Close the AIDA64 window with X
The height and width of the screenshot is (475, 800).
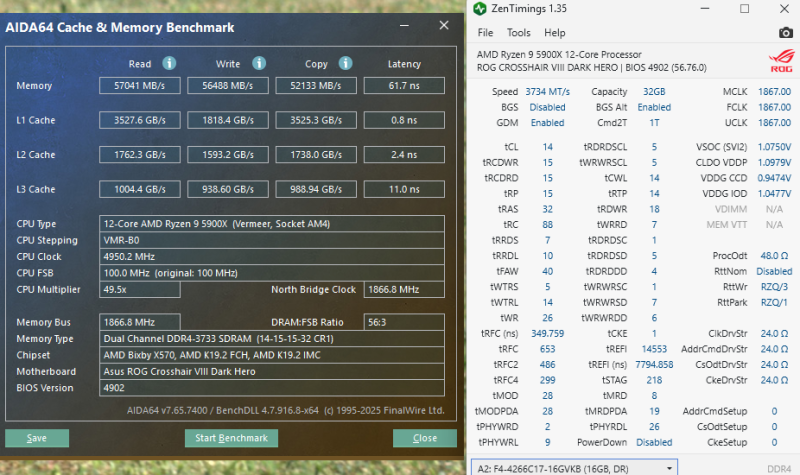tap(444, 26)
